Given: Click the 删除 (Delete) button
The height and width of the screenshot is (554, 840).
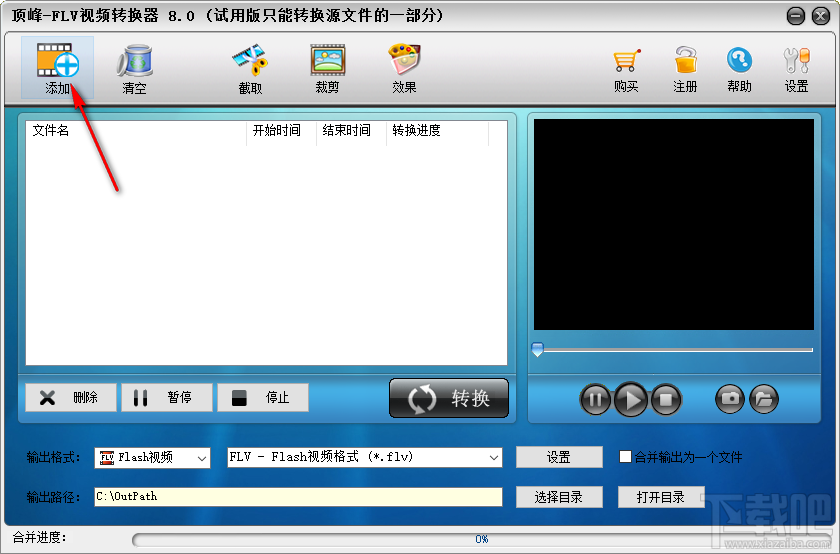Looking at the screenshot, I should pos(71,398).
